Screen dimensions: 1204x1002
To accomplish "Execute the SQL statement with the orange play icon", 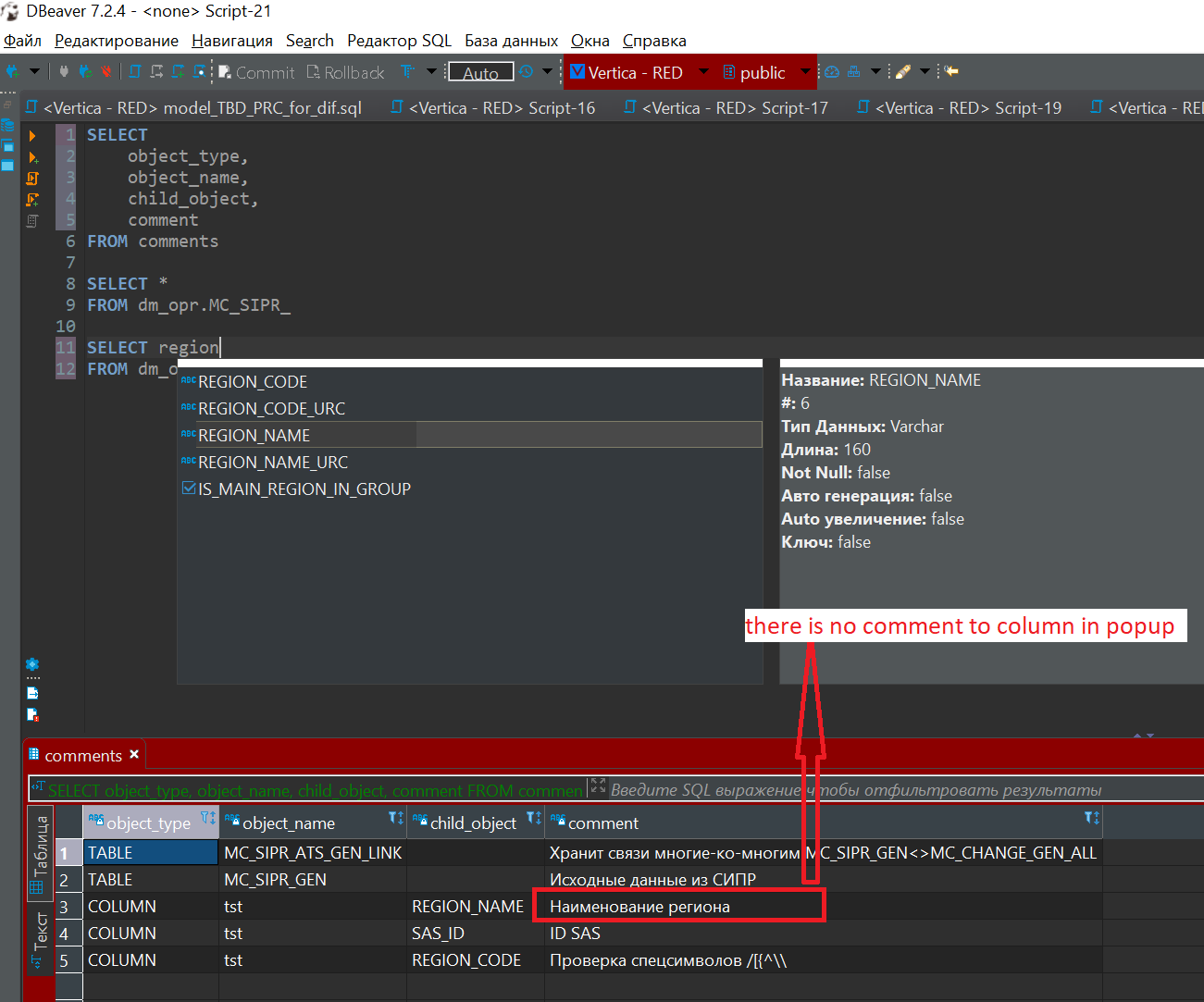I will pos(32,136).
